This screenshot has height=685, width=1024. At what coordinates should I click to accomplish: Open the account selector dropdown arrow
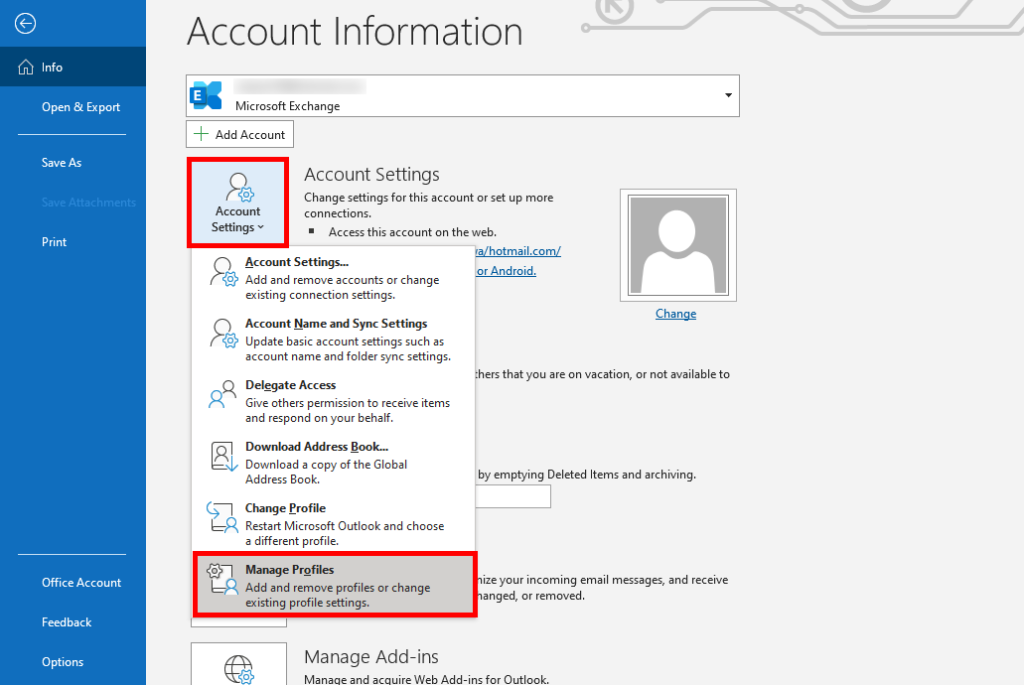727,95
